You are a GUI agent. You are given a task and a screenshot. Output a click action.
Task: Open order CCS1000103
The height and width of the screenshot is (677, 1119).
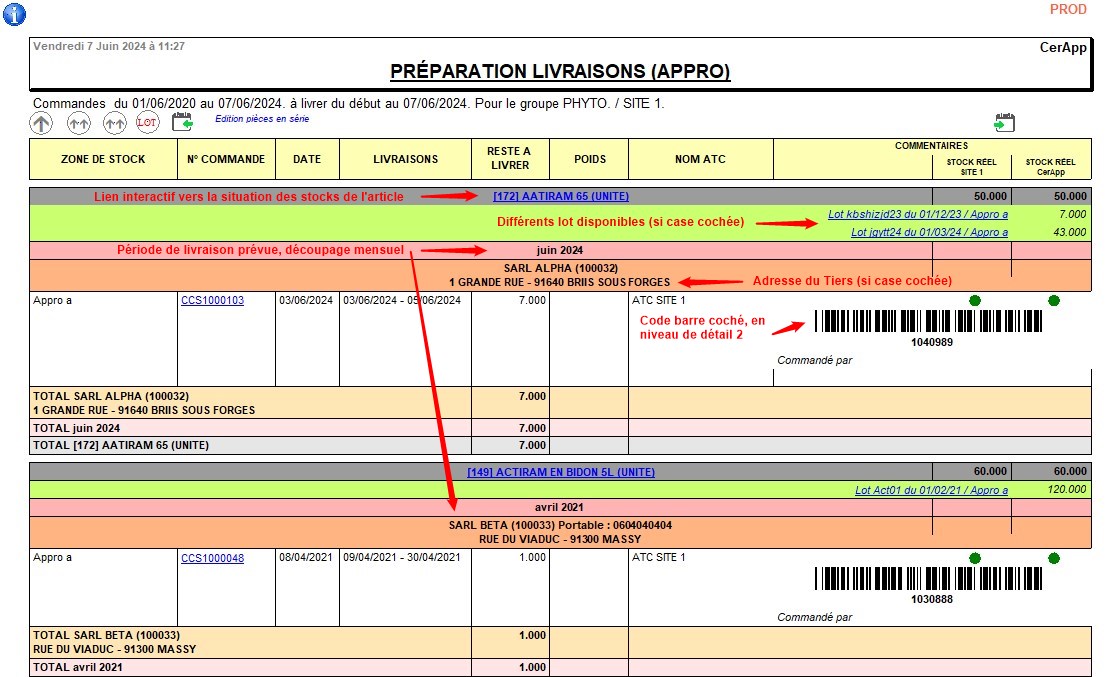[212, 300]
